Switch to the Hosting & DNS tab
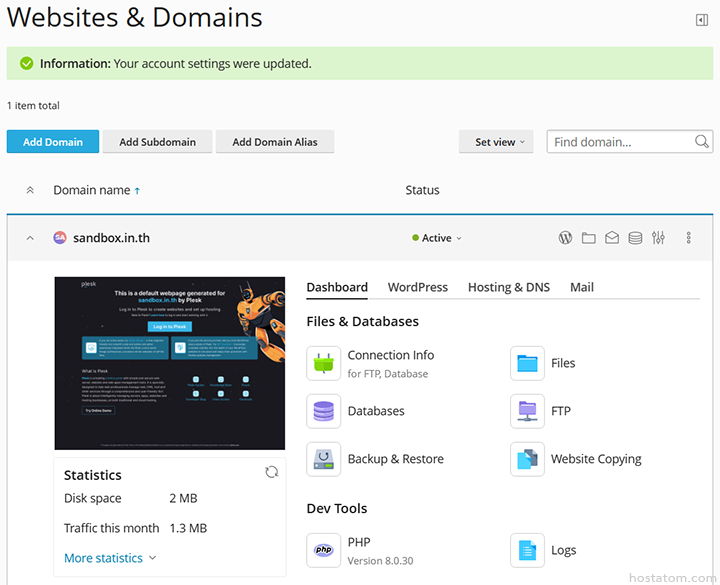The width and height of the screenshot is (720, 585). 508,287
